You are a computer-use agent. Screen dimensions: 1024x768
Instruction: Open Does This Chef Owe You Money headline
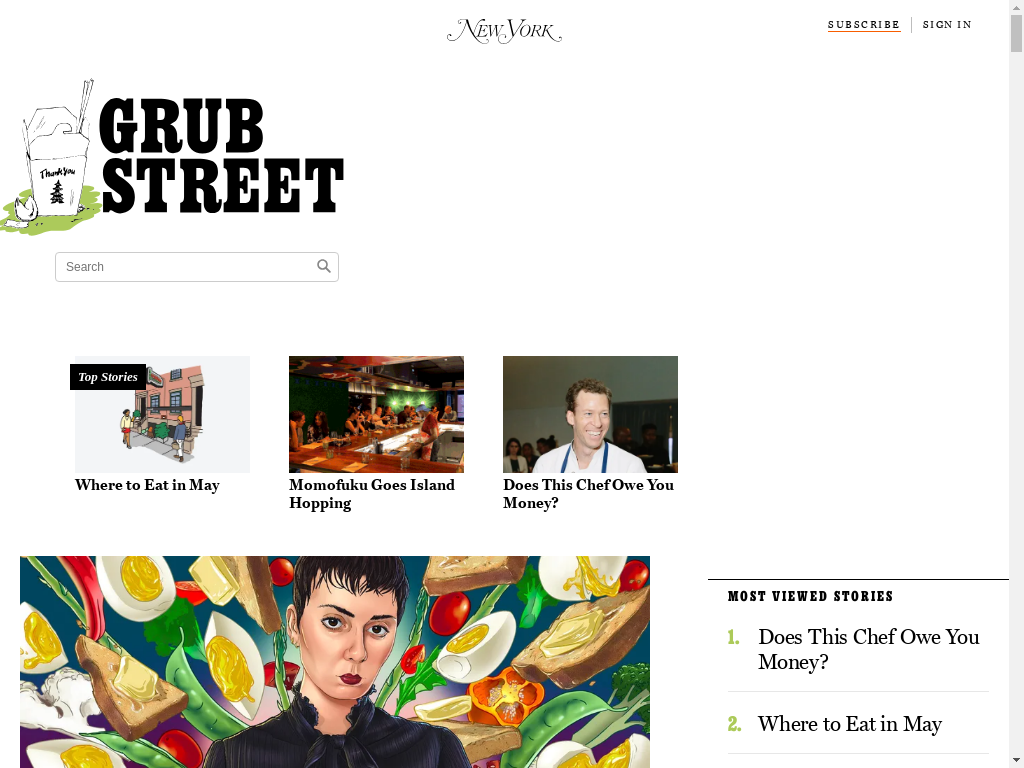click(588, 494)
